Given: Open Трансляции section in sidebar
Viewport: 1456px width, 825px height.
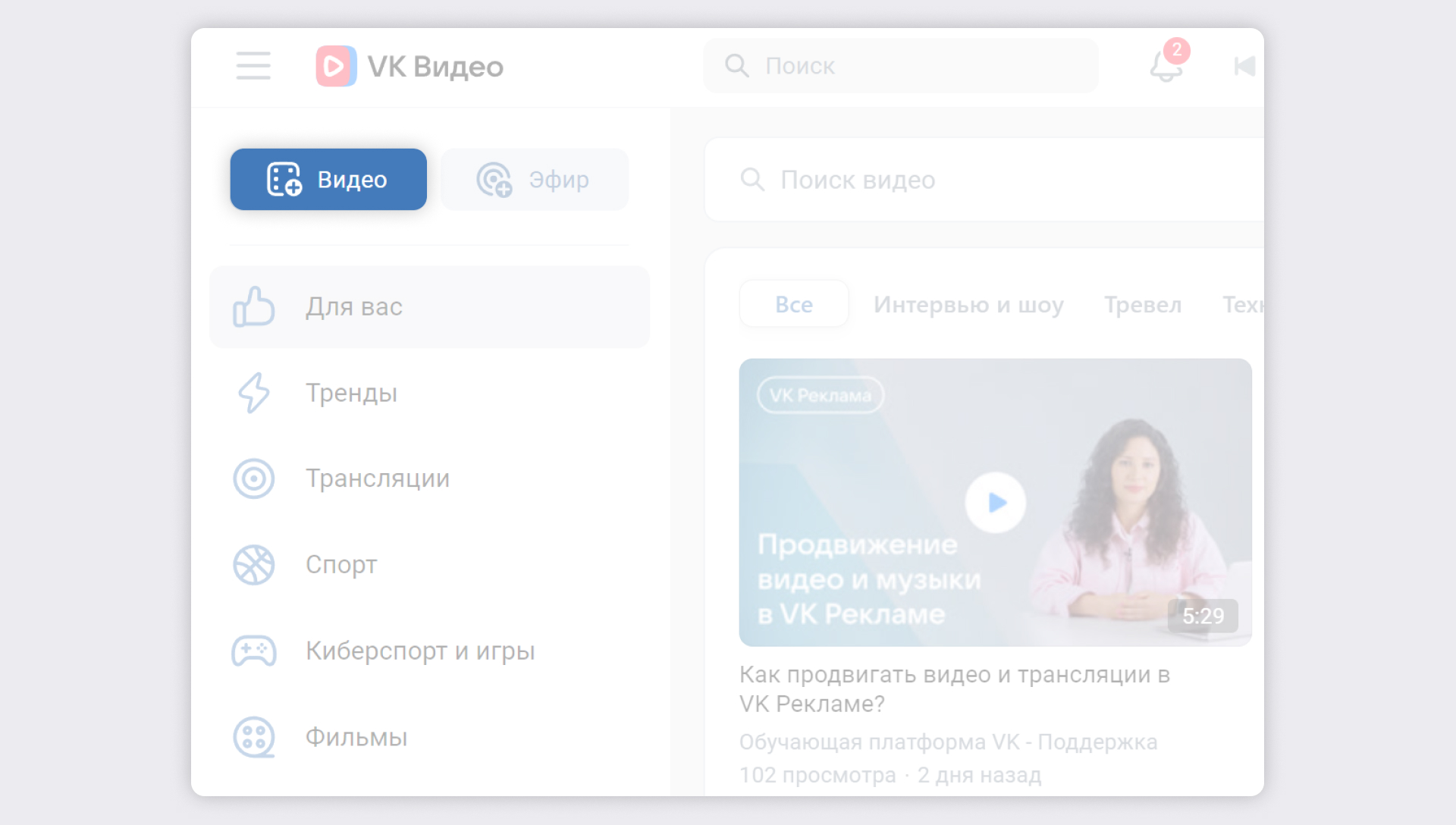Looking at the screenshot, I should [429, 478].
